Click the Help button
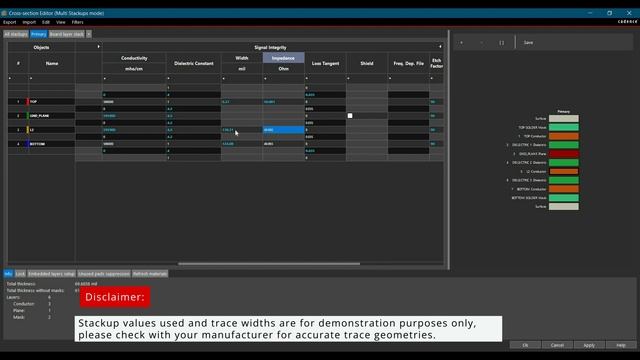The image size is (640, 360). point(621,345)
